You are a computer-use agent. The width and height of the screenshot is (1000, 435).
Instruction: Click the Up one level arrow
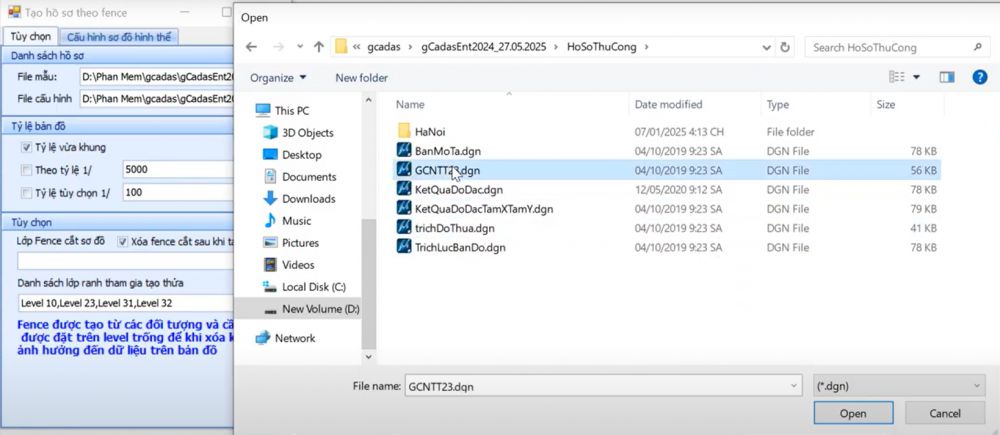click(318, 47)
